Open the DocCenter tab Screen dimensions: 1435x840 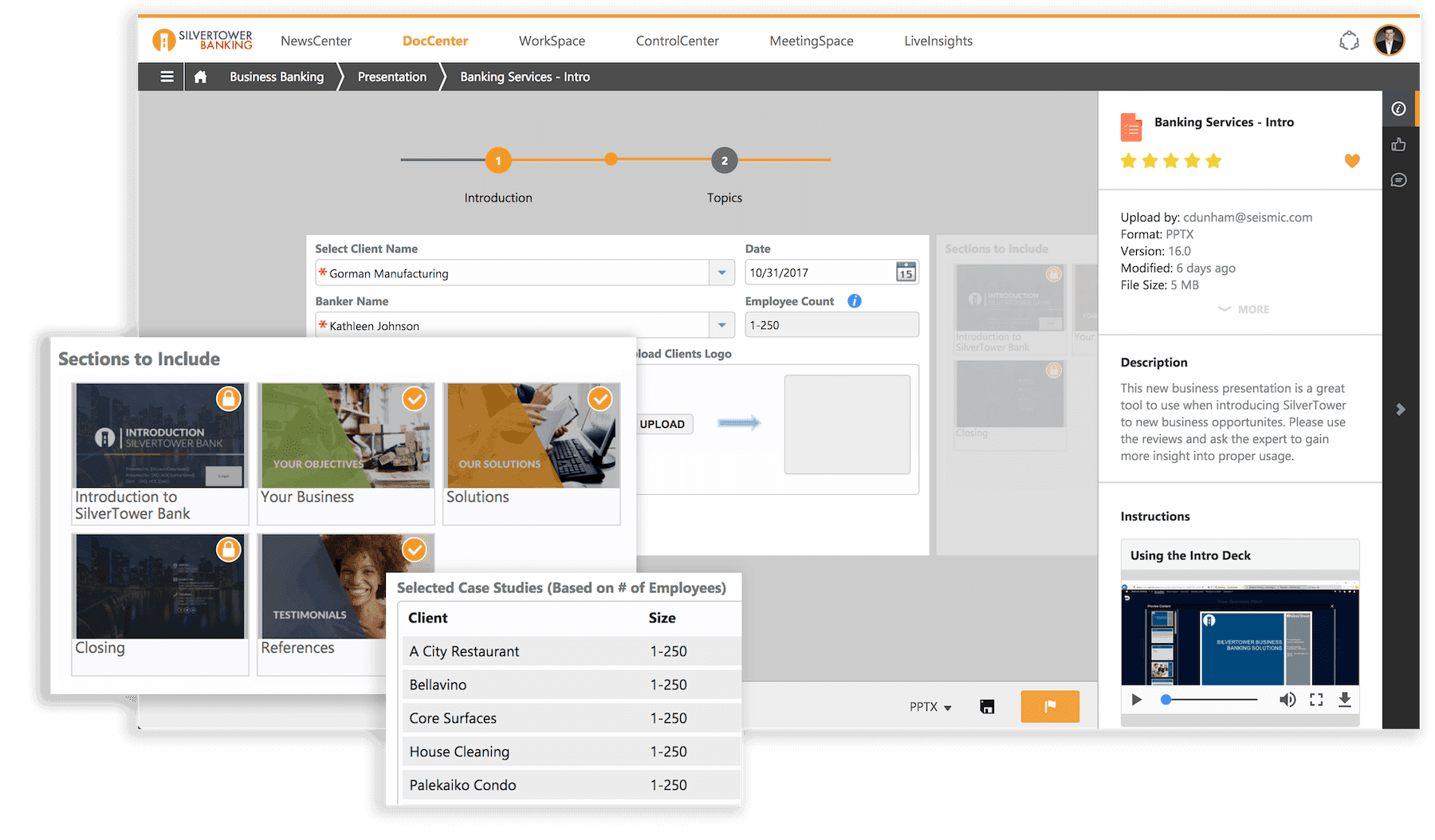click(x=435, y=41)
